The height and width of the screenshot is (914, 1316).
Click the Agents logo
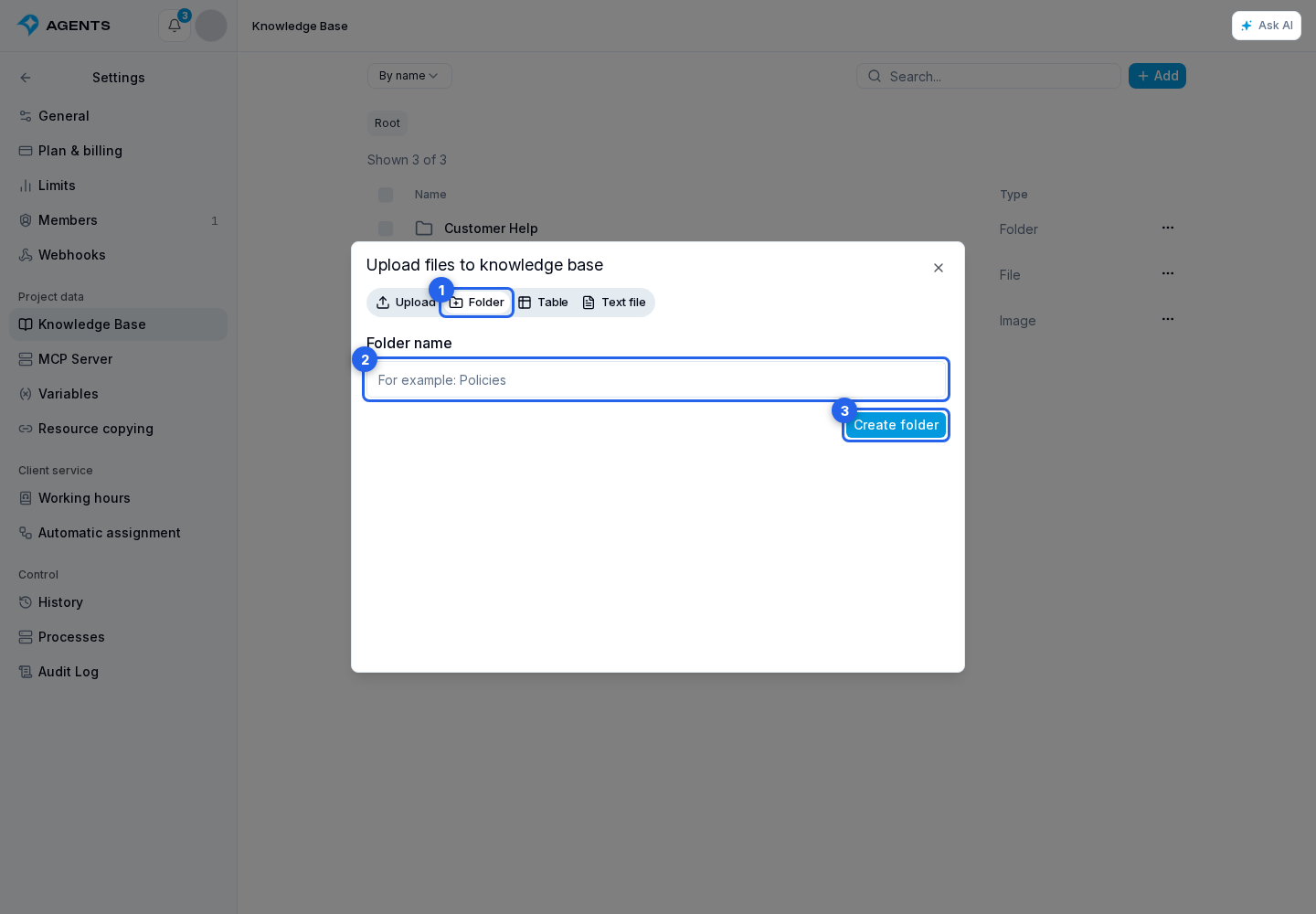(x=64, y=26)
